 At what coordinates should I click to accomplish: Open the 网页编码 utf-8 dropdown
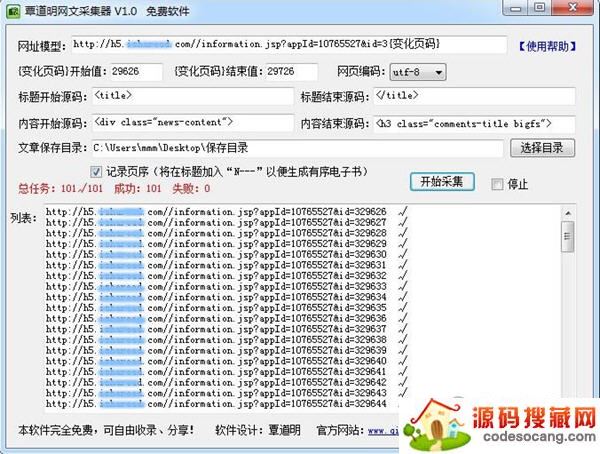417,72
